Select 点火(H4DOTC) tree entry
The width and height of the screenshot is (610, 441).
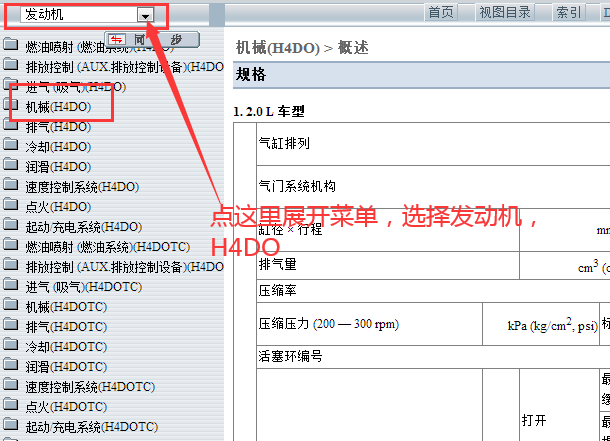click(67, 407)
